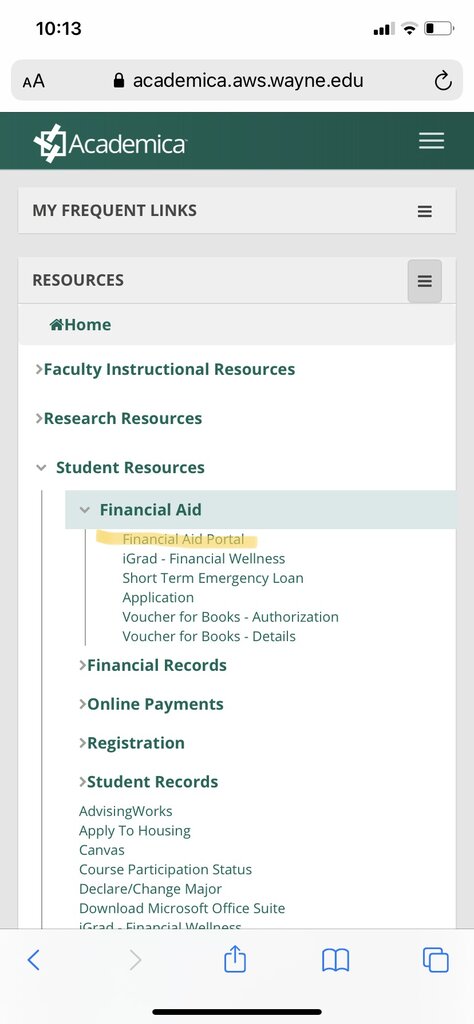This screenshot has width=474, height=1024.
Task: Toggle the Resources panel menu icon
Action: (425, 281)
